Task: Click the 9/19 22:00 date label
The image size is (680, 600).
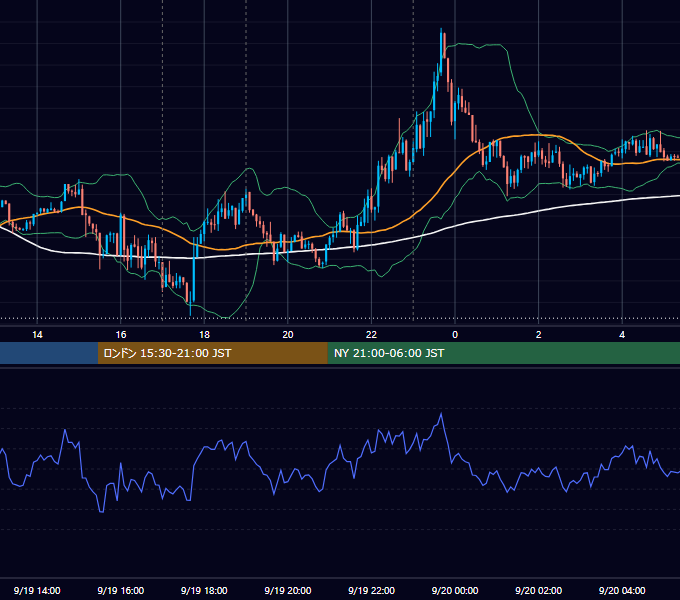Action: (372, 590)
